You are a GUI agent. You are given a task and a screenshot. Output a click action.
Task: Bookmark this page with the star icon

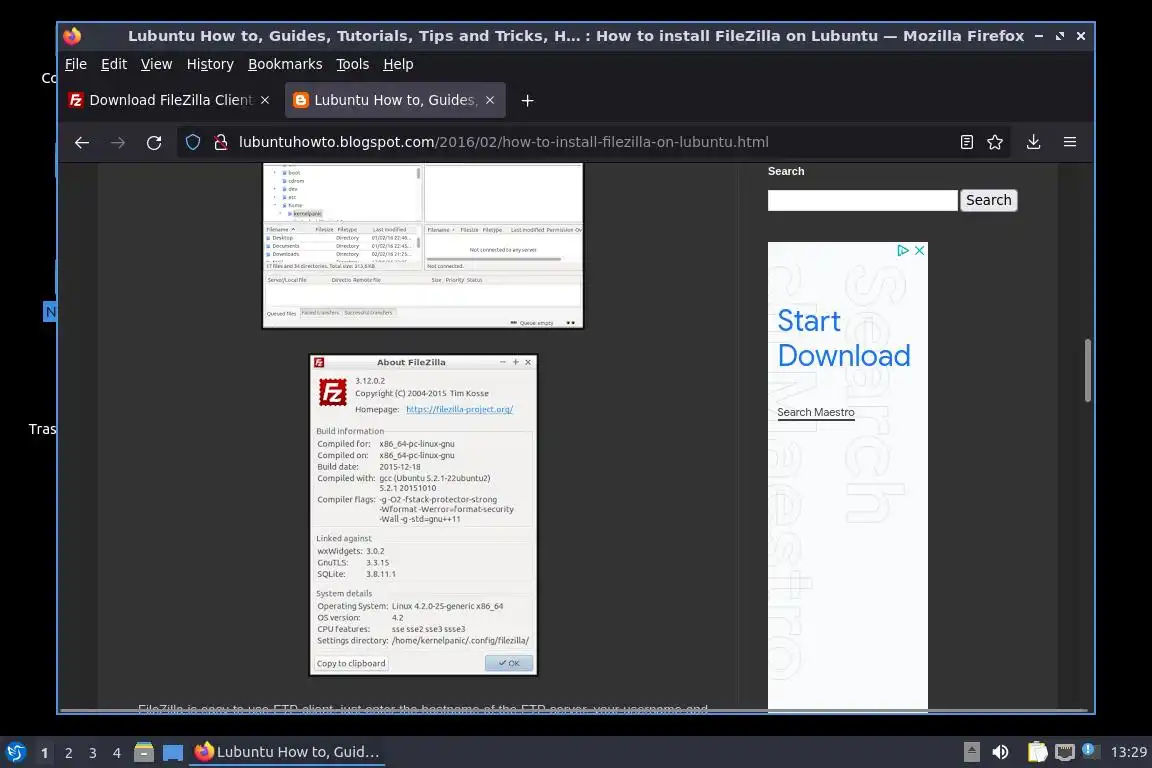point(995,143)
